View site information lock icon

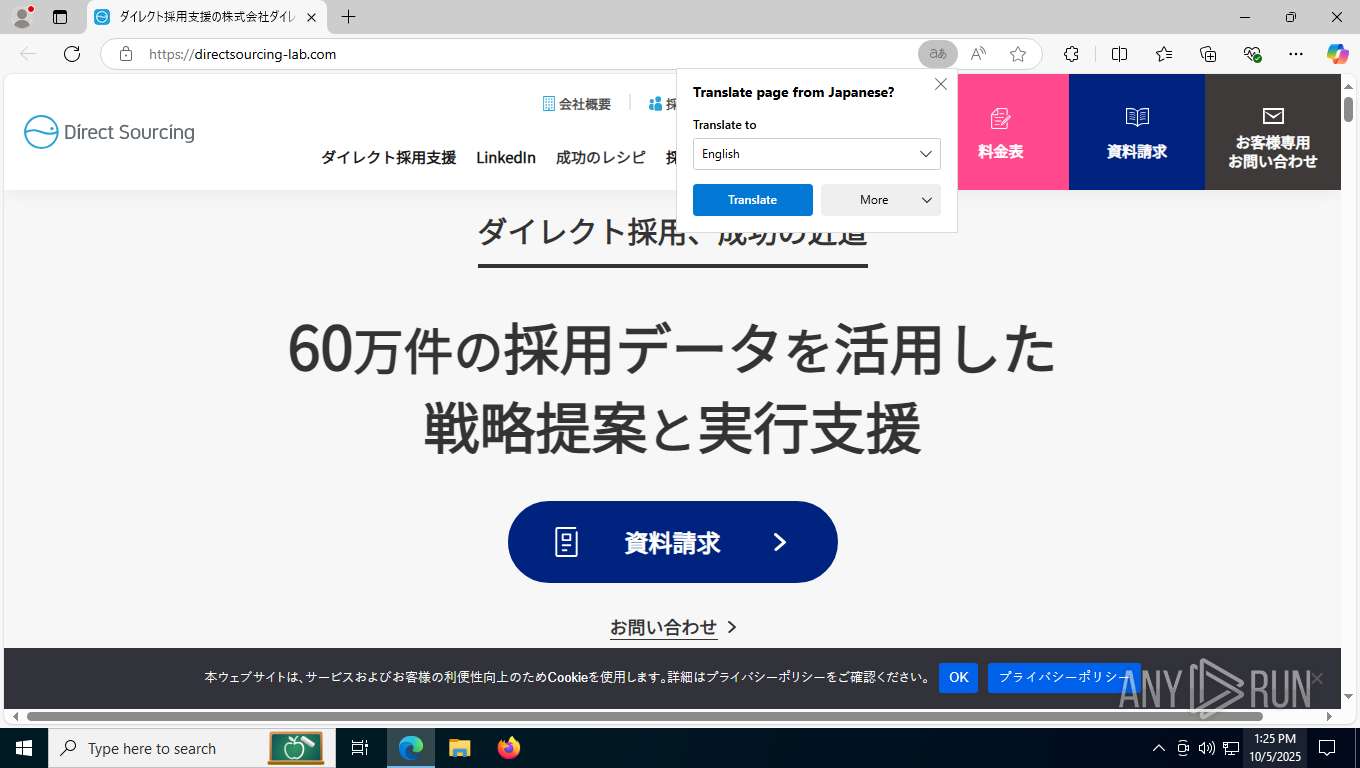pyautogui.click(x=126, y=54)
